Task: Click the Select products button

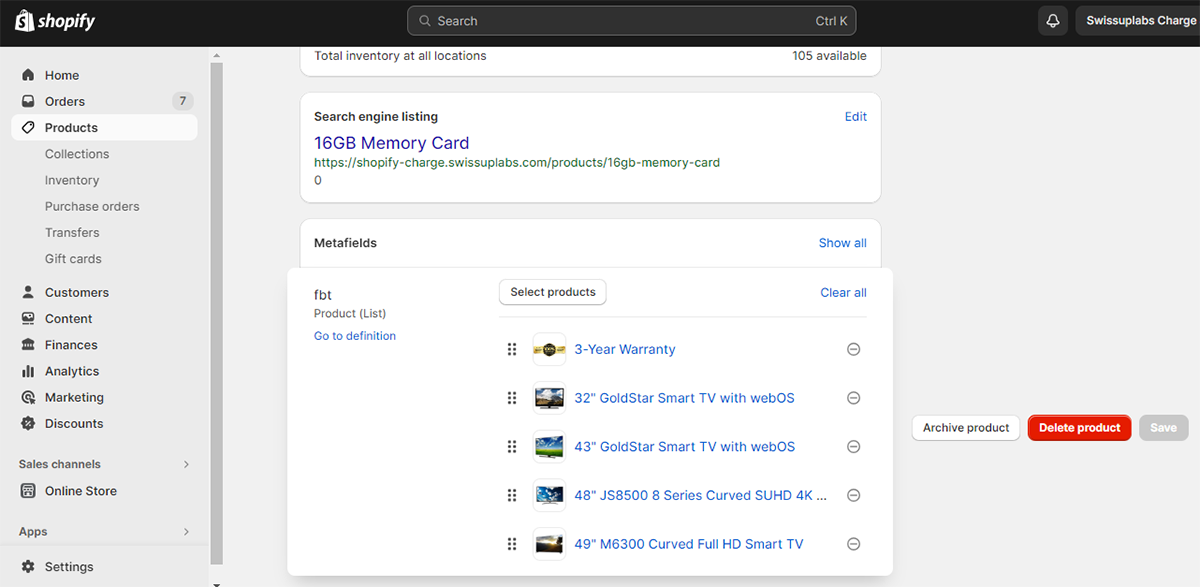Action: (553, 292)
